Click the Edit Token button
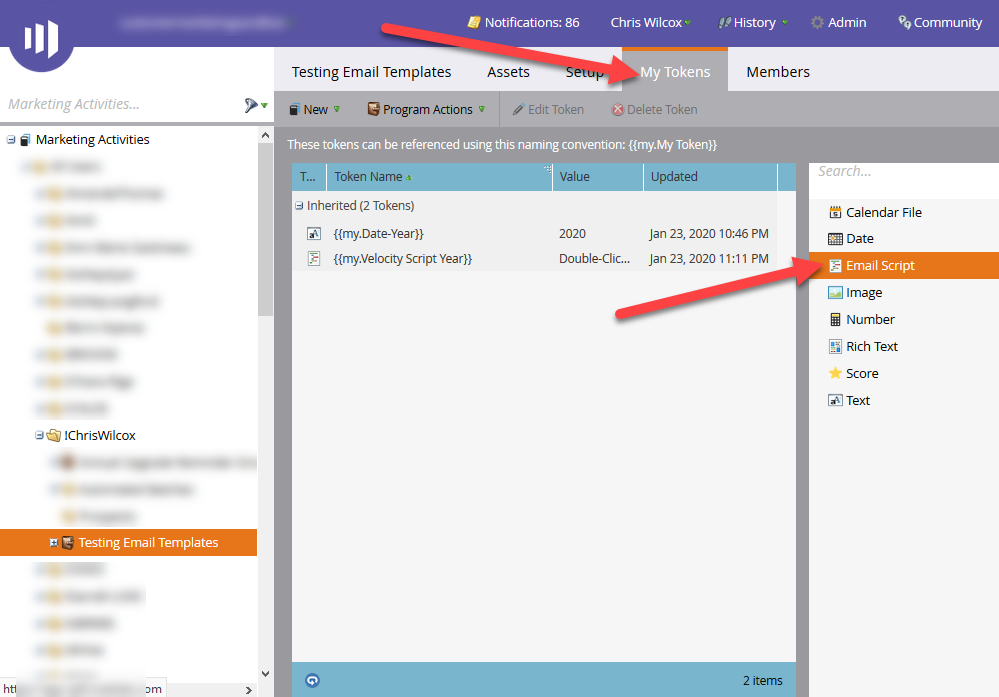 tap(548, 109)
